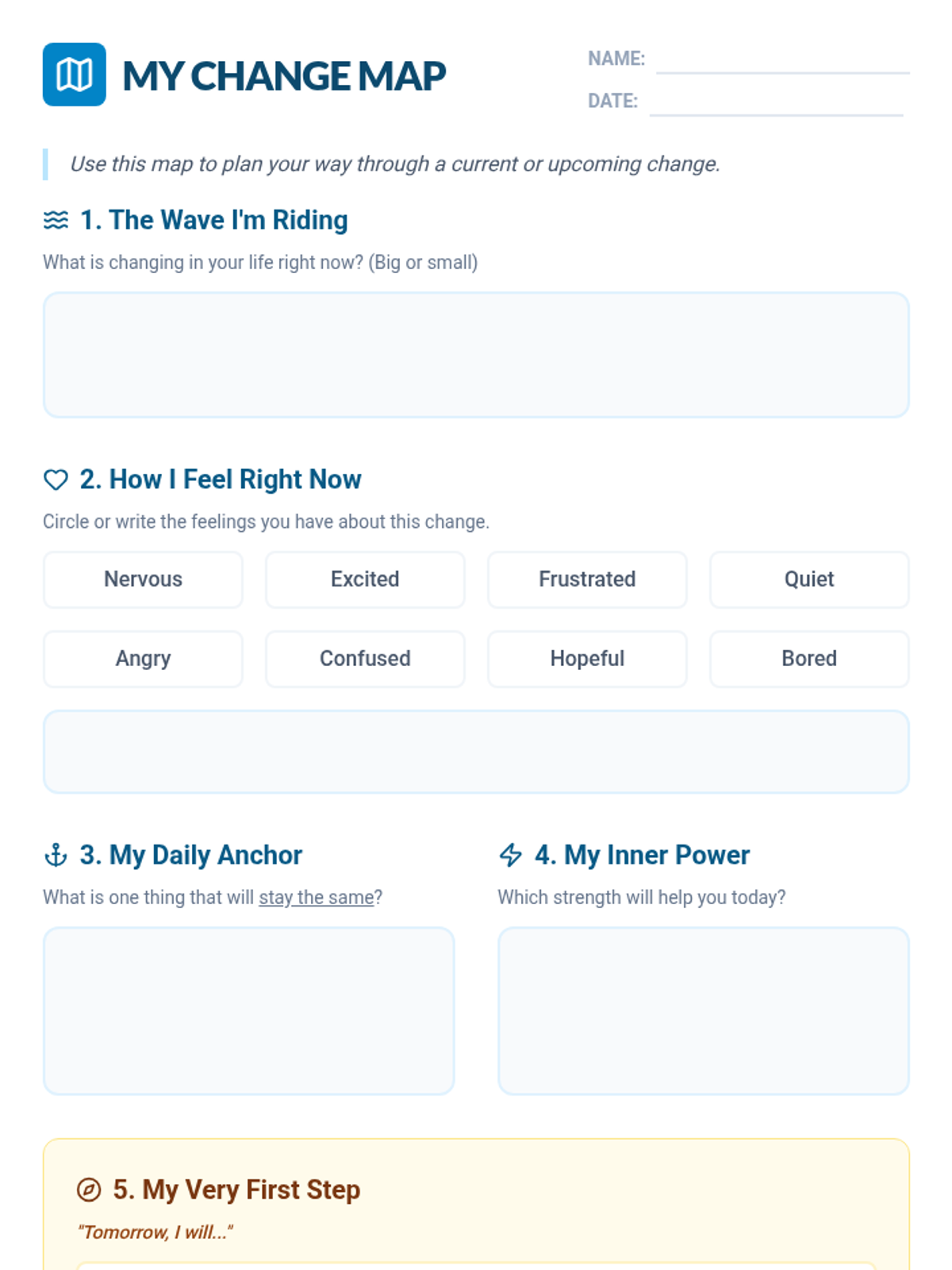Viewport: 952px width, 1270px height.
Task: Click the compass icon beside My Very First Step
Action: click(x=89, y=1190)
